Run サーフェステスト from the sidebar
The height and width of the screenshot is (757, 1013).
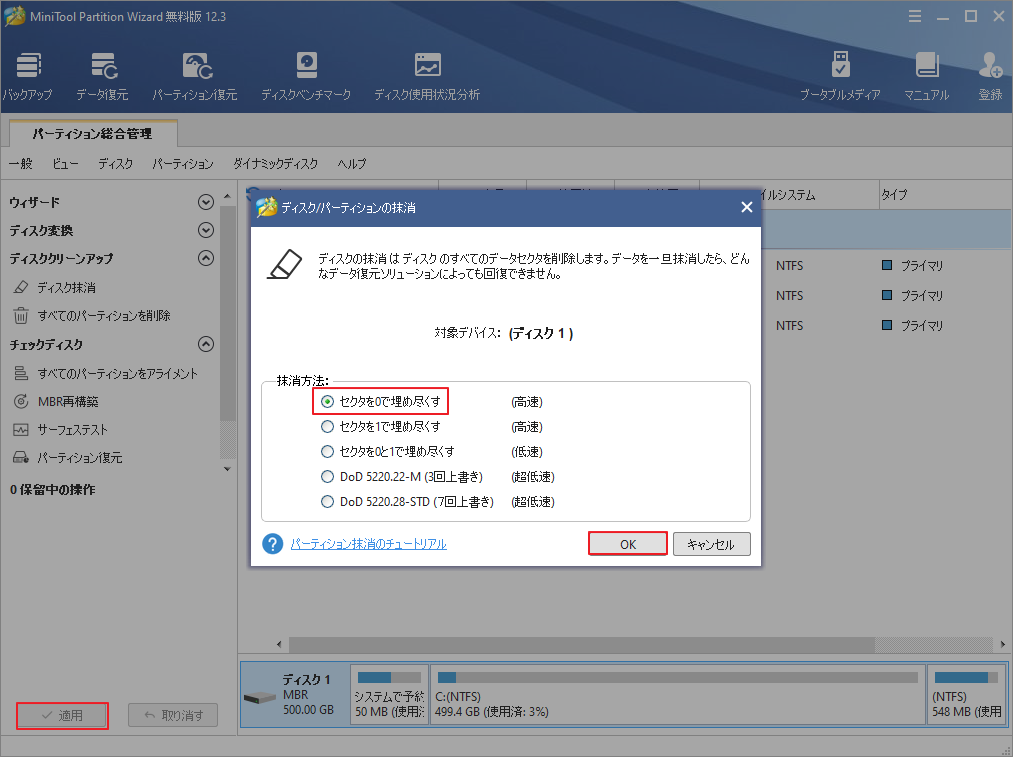(60, 430)
